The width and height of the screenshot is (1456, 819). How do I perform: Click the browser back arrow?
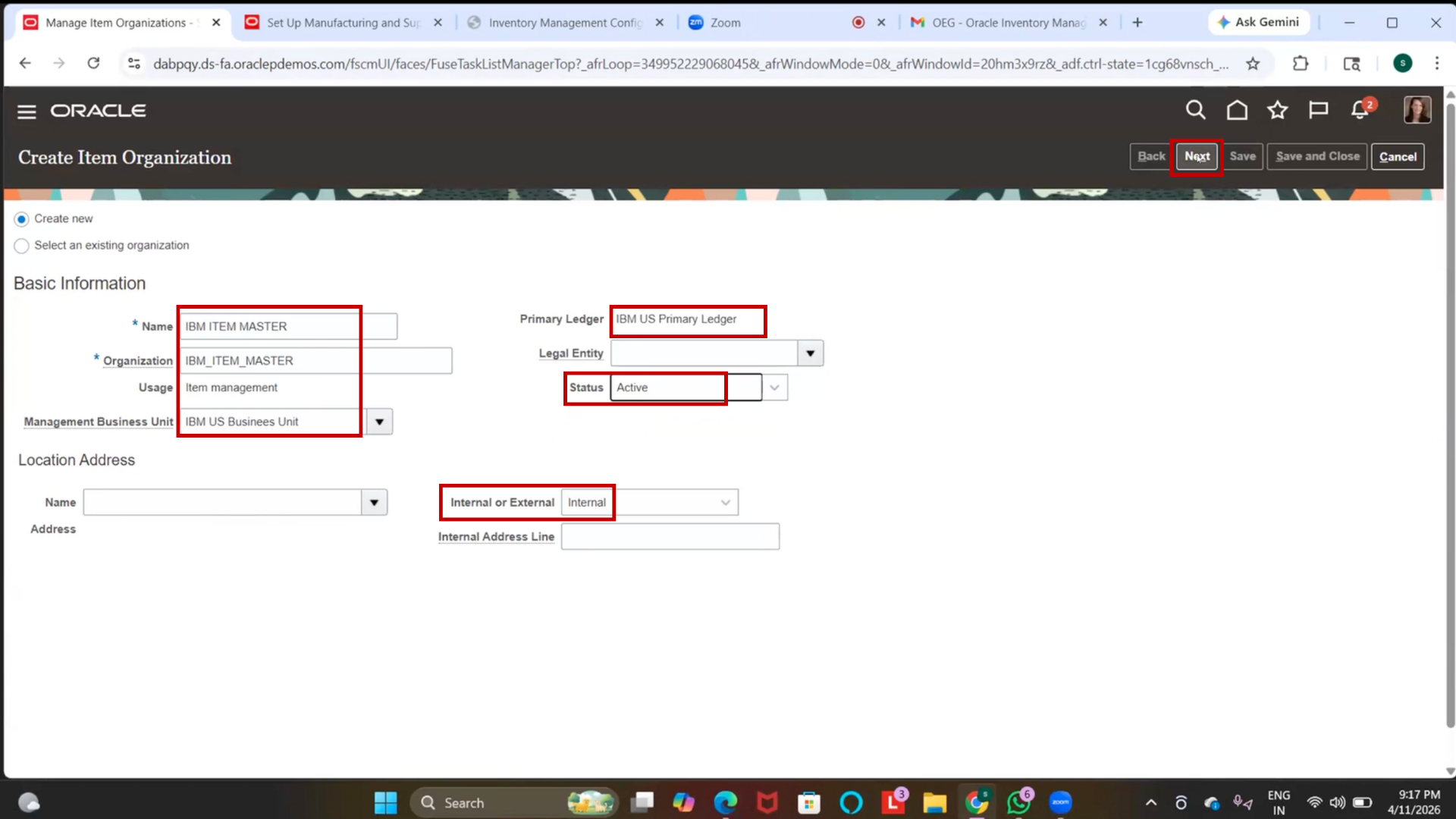pyautogui.click(x=25, y=64)
